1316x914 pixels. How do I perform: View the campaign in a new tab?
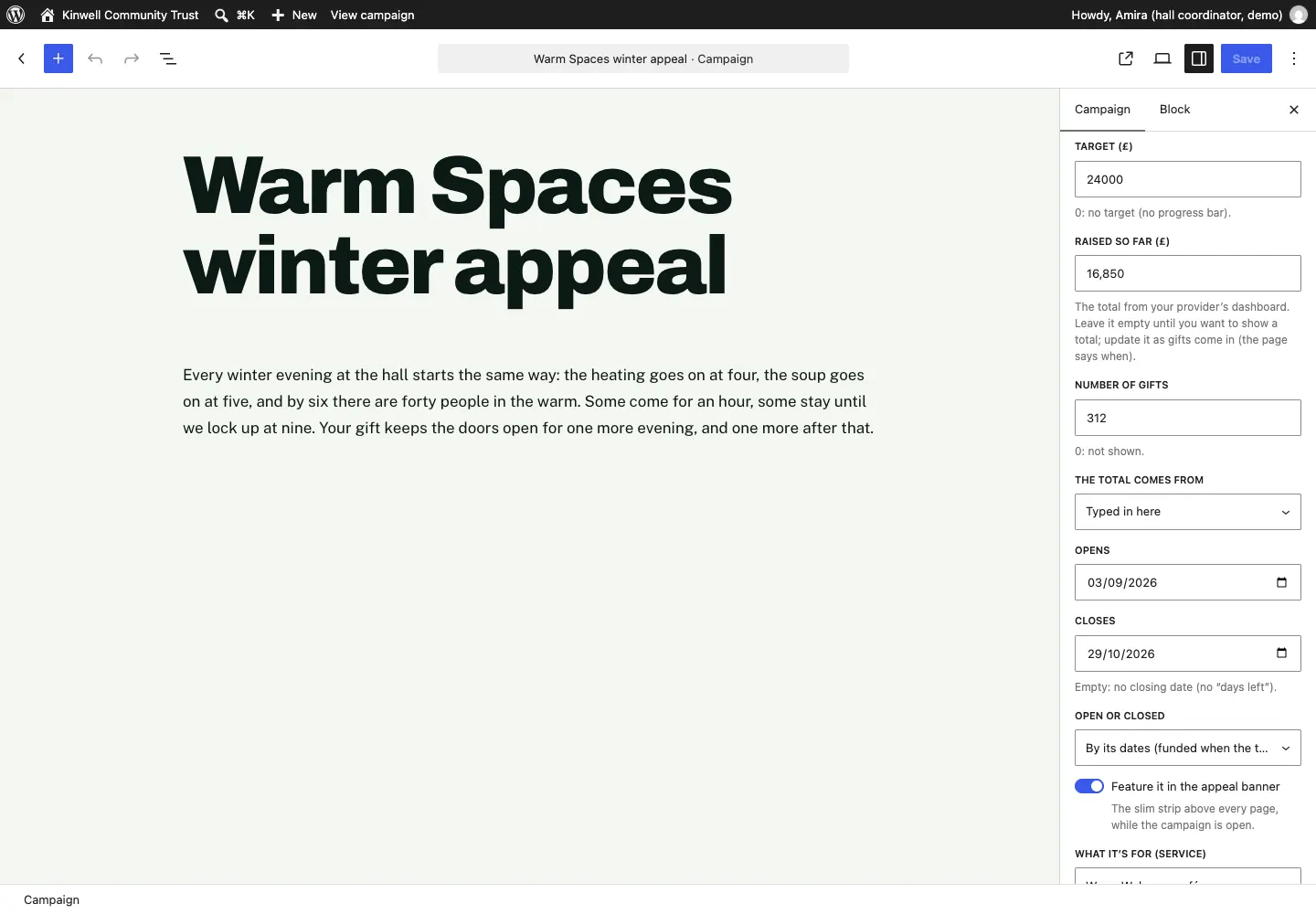(1126, 58)
